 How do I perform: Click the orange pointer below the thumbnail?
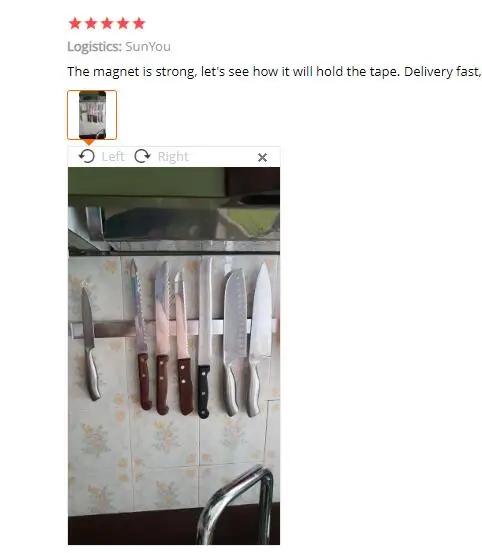point(89,142)
